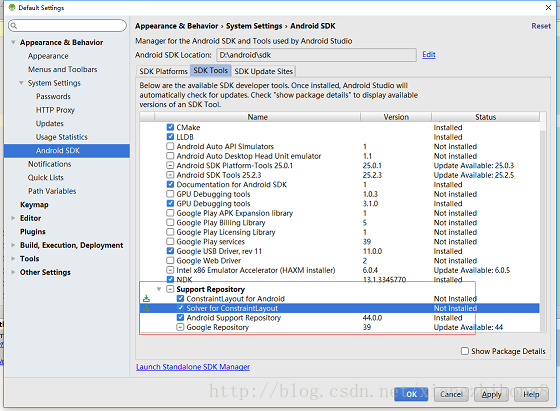Toggle Support Repository group checkbox
Viewport: 560px width, 411px height.
[170, 289]
